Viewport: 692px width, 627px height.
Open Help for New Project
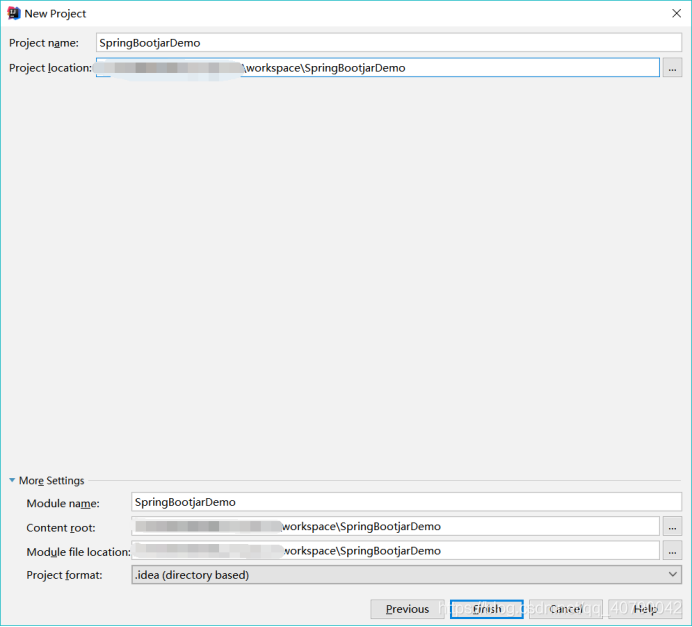(645, 609)
